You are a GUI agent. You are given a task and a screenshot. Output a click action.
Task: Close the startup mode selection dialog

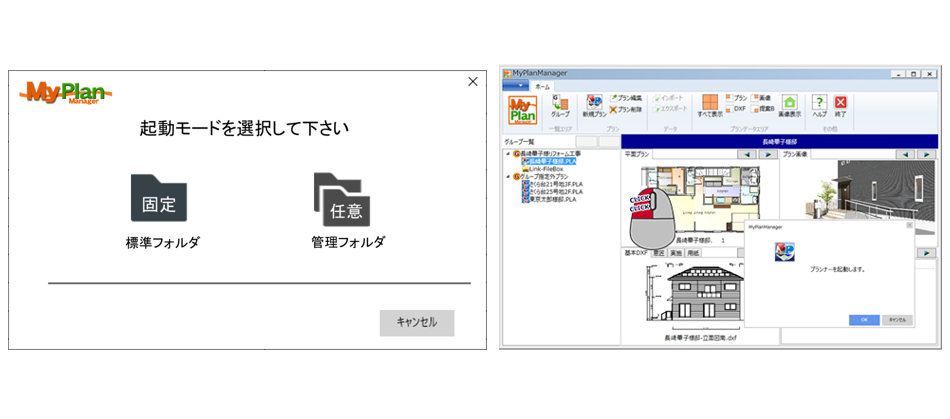(x=473, y=81)
